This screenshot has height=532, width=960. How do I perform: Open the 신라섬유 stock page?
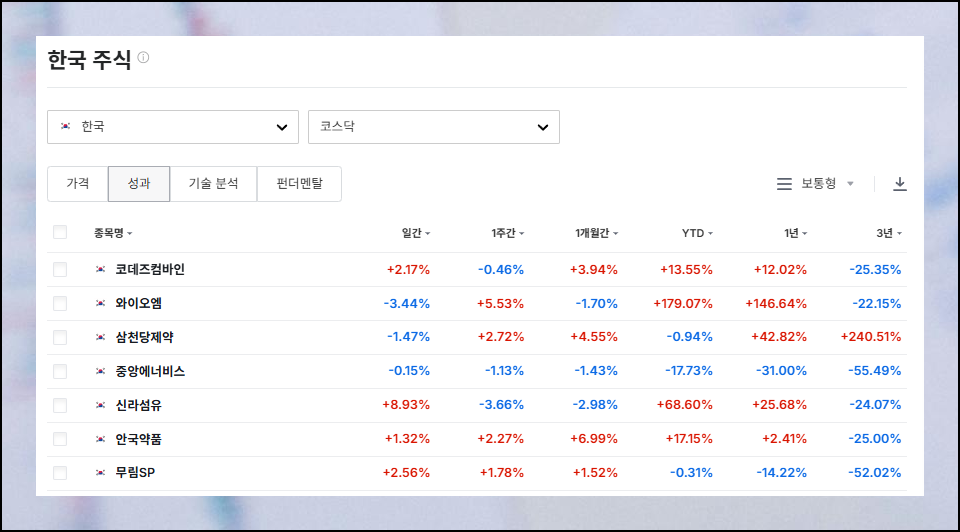(138, 405)
